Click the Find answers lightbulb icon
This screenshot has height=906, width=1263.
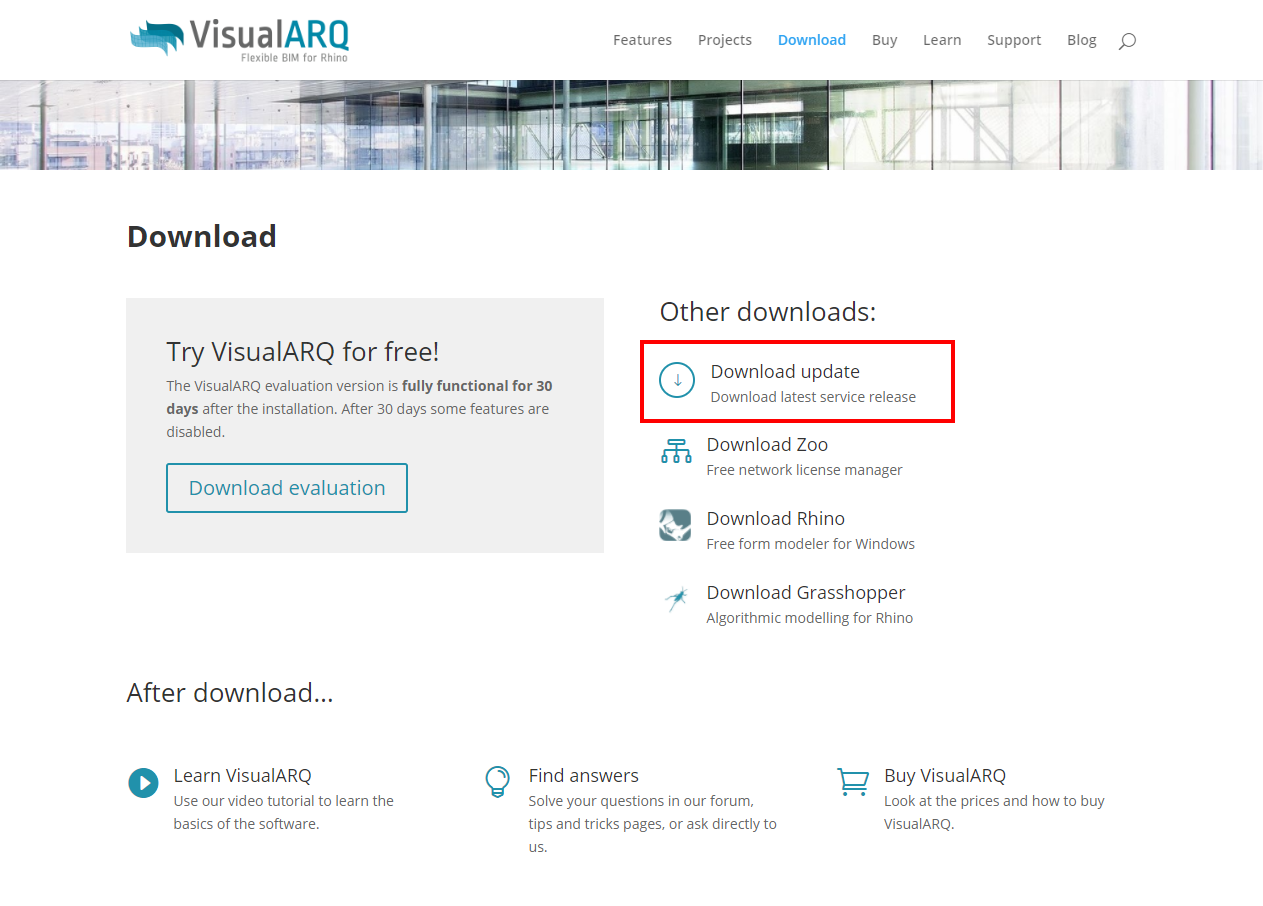pos(497,781)
